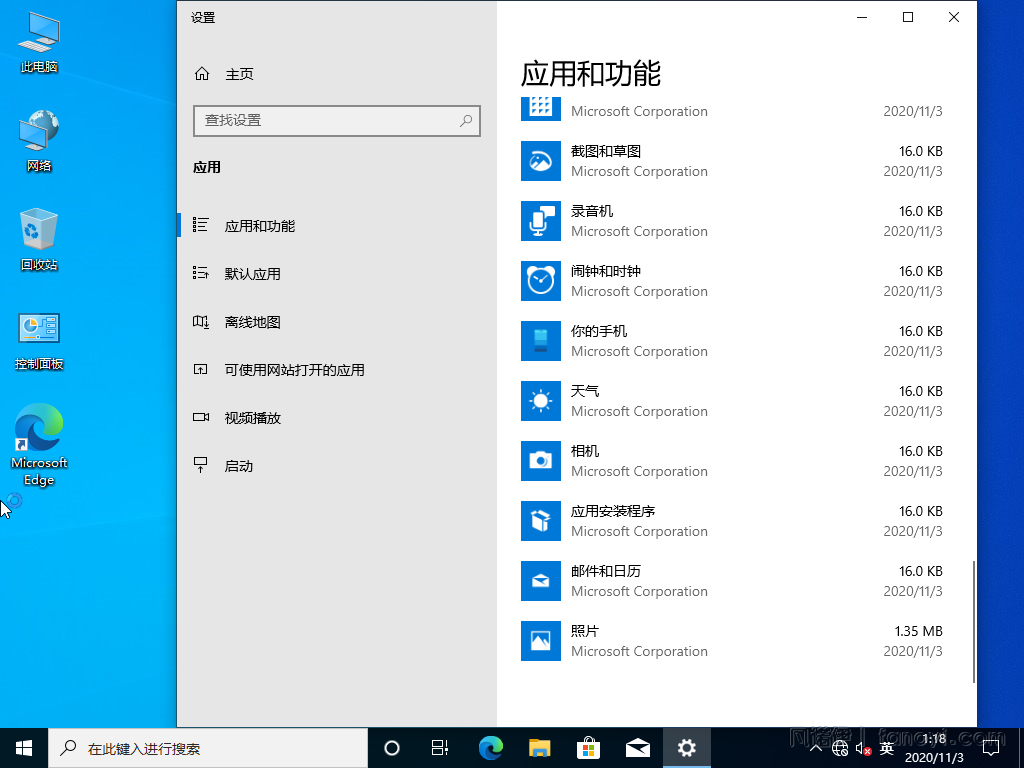Maximize the 设置 window

[x=908, y=18]
